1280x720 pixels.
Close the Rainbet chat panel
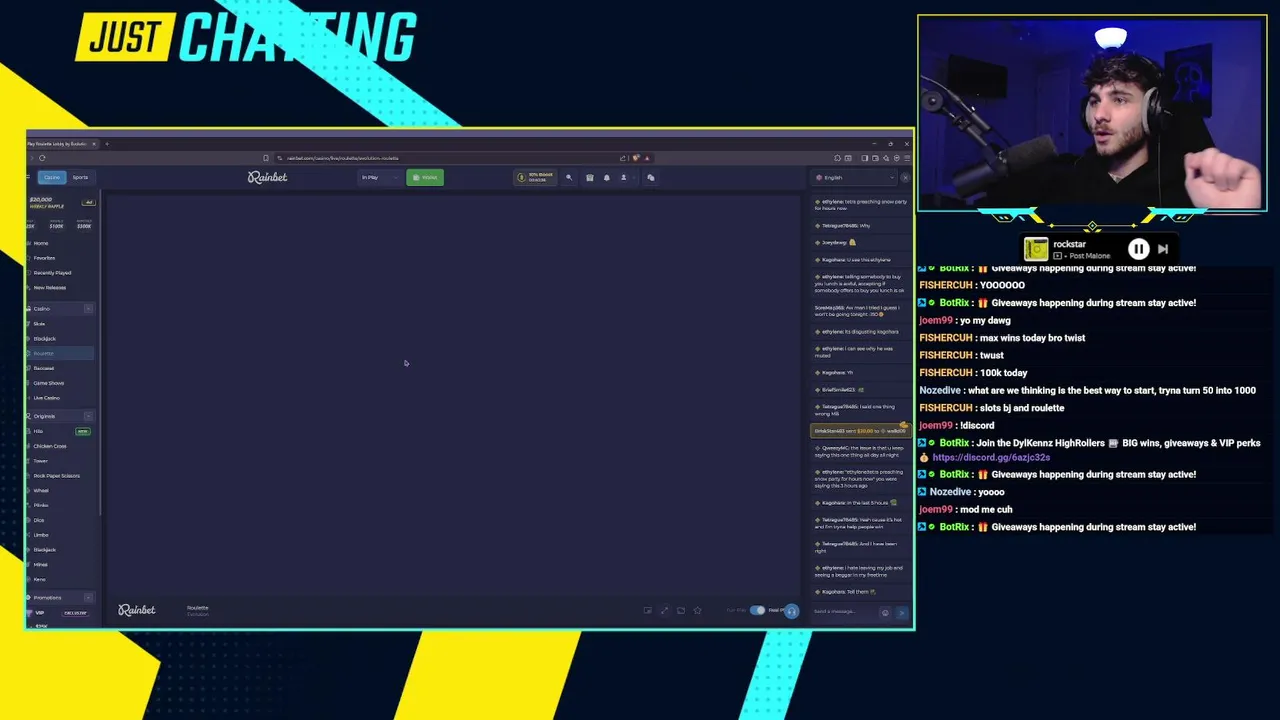click(905, 177)
